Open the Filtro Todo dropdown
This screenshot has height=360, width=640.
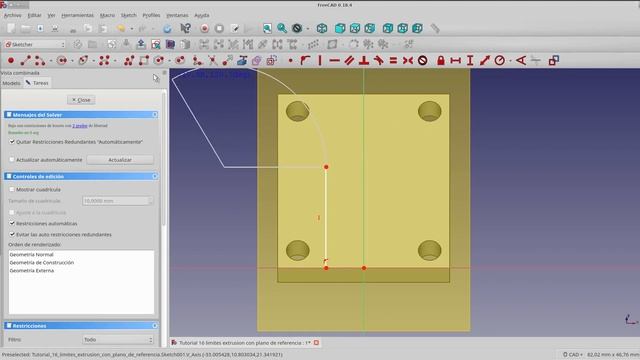point(118,340)
